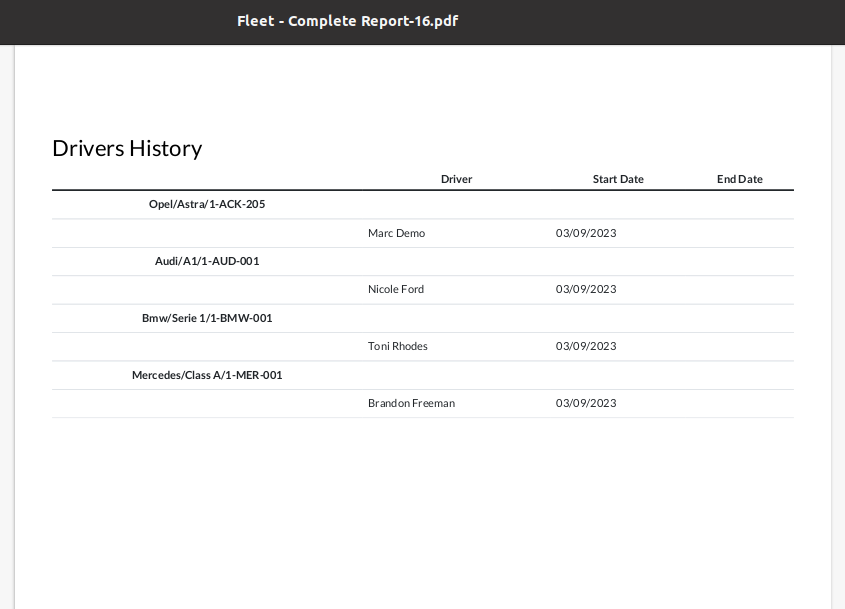Click the Driver column header
The image size is (845, 609).
click(456, 179)
